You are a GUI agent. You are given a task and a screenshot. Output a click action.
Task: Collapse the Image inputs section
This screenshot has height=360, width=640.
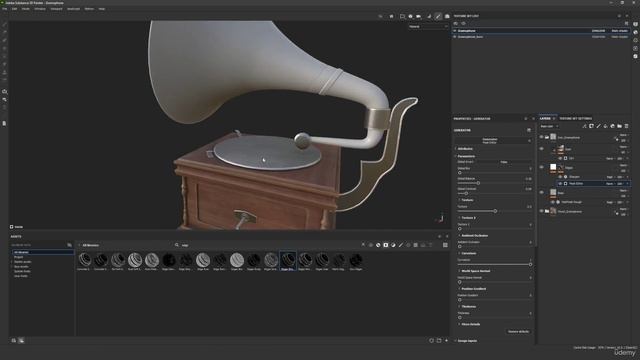(466, 340)
